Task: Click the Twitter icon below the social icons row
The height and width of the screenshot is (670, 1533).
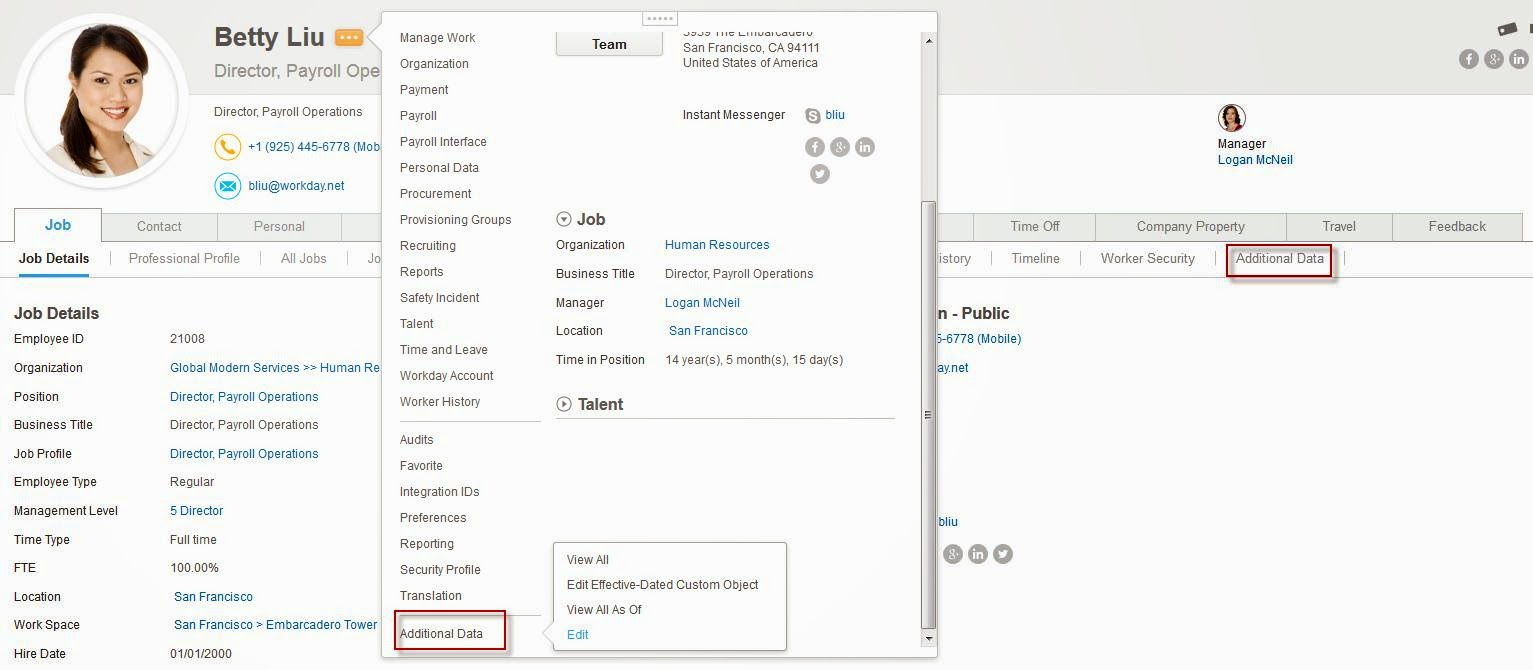Action: 820,173
